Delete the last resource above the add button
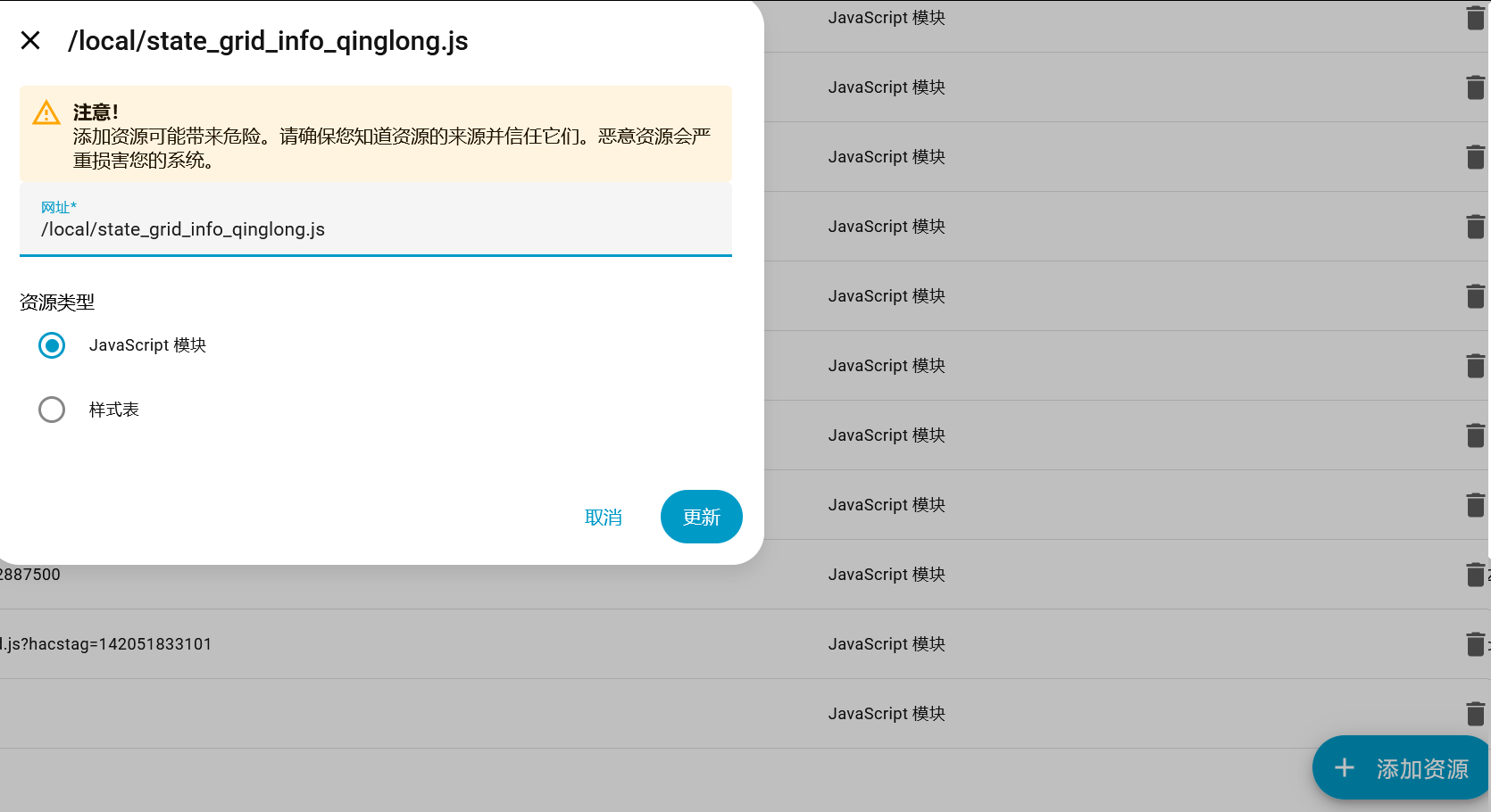 click(1475, 713)
